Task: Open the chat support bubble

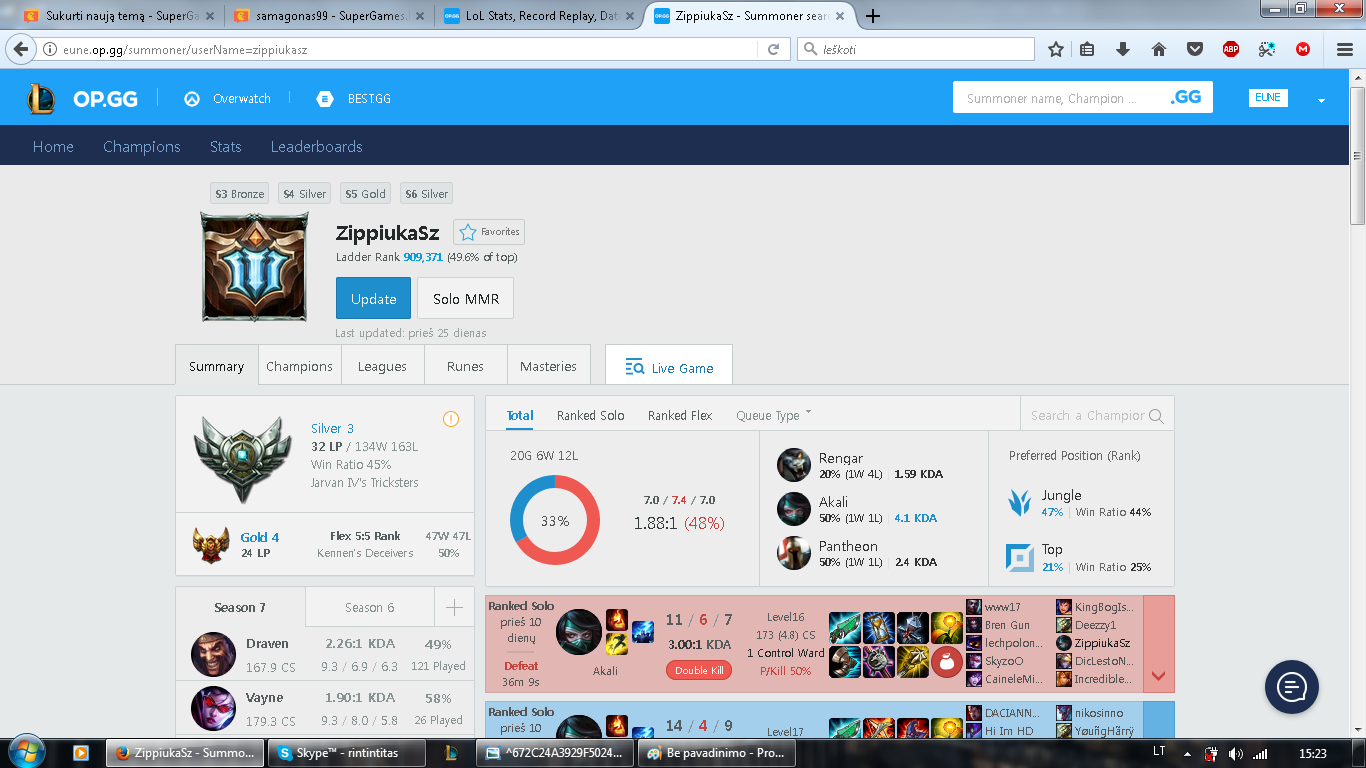Action: (x=1292, y=686)
